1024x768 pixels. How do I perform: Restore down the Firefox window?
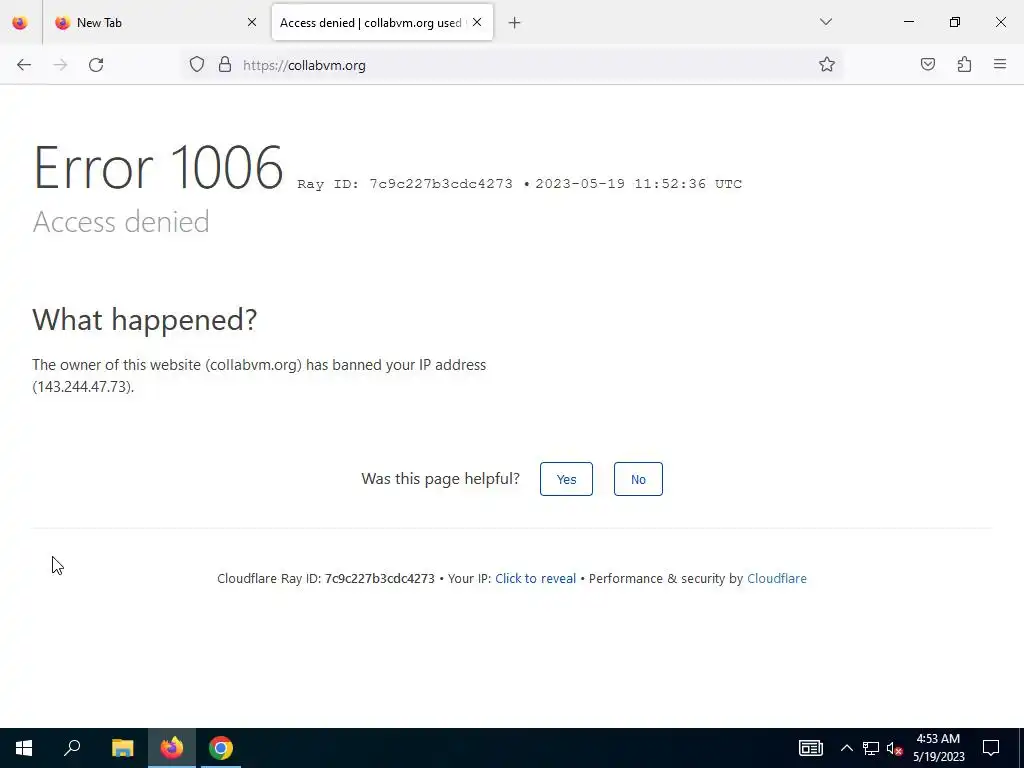[955, 22]
